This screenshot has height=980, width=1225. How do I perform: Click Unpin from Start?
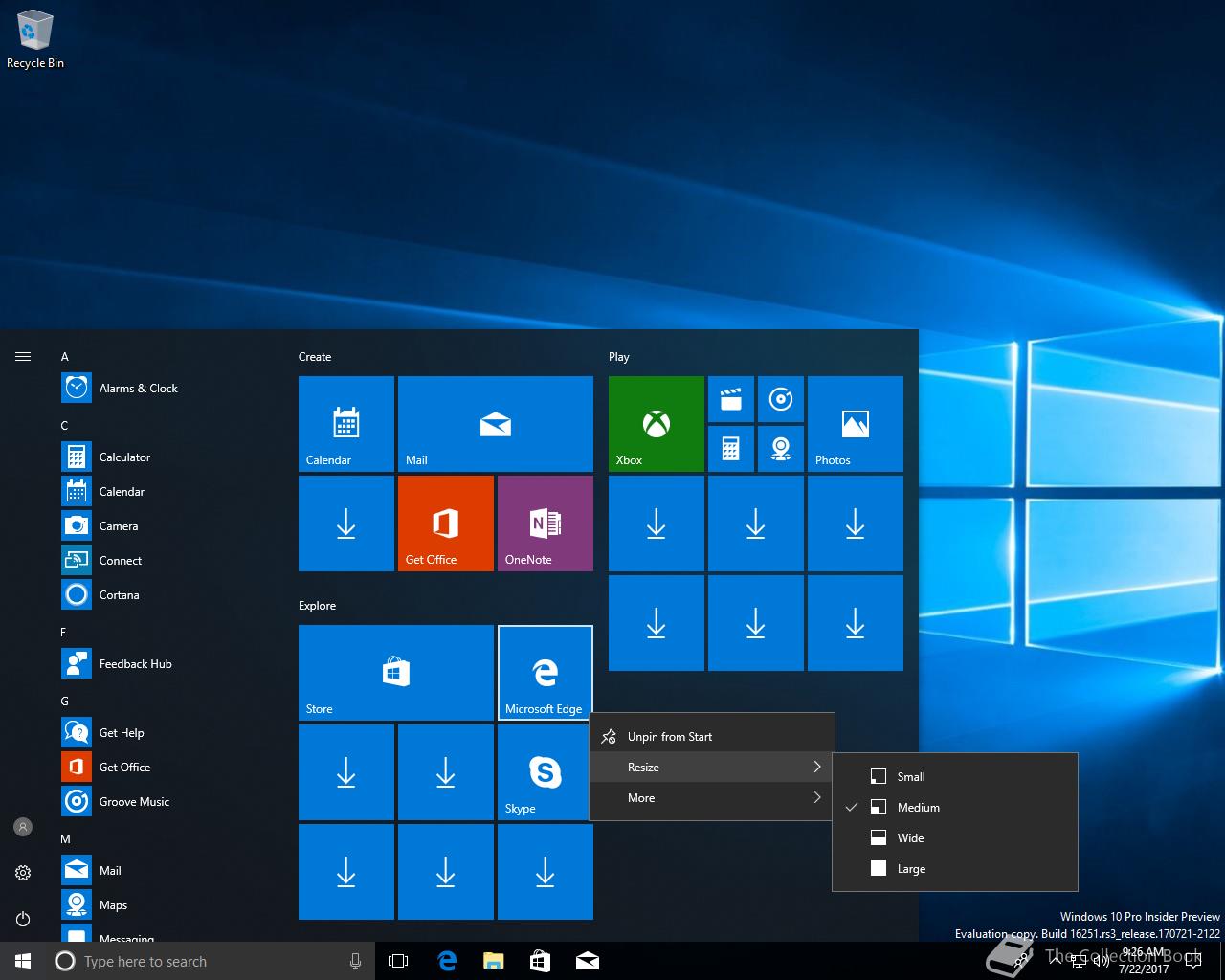[670, 737]
